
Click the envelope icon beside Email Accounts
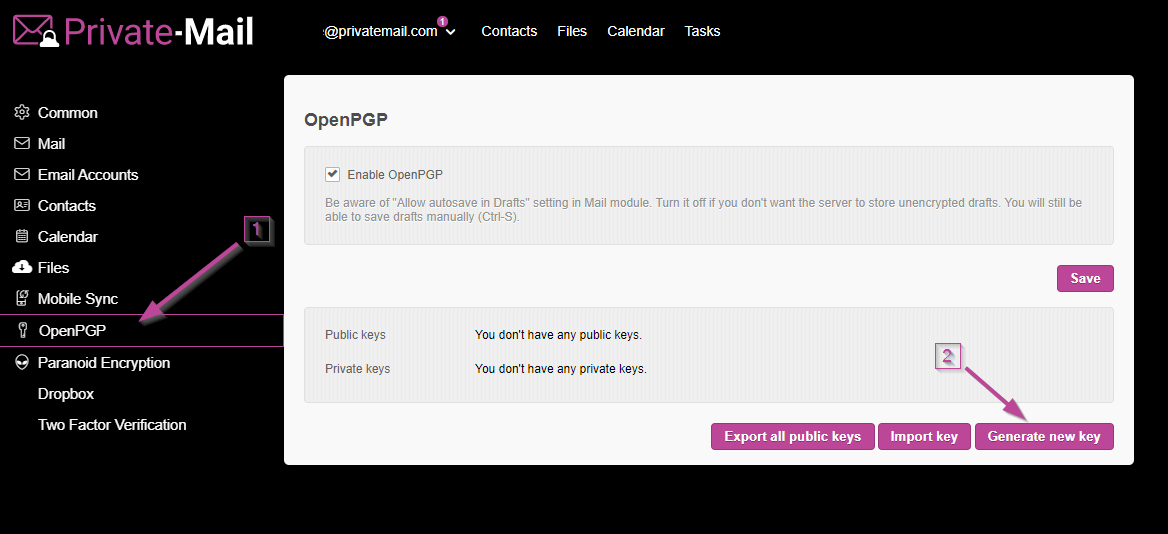click(x=22, y=175)
